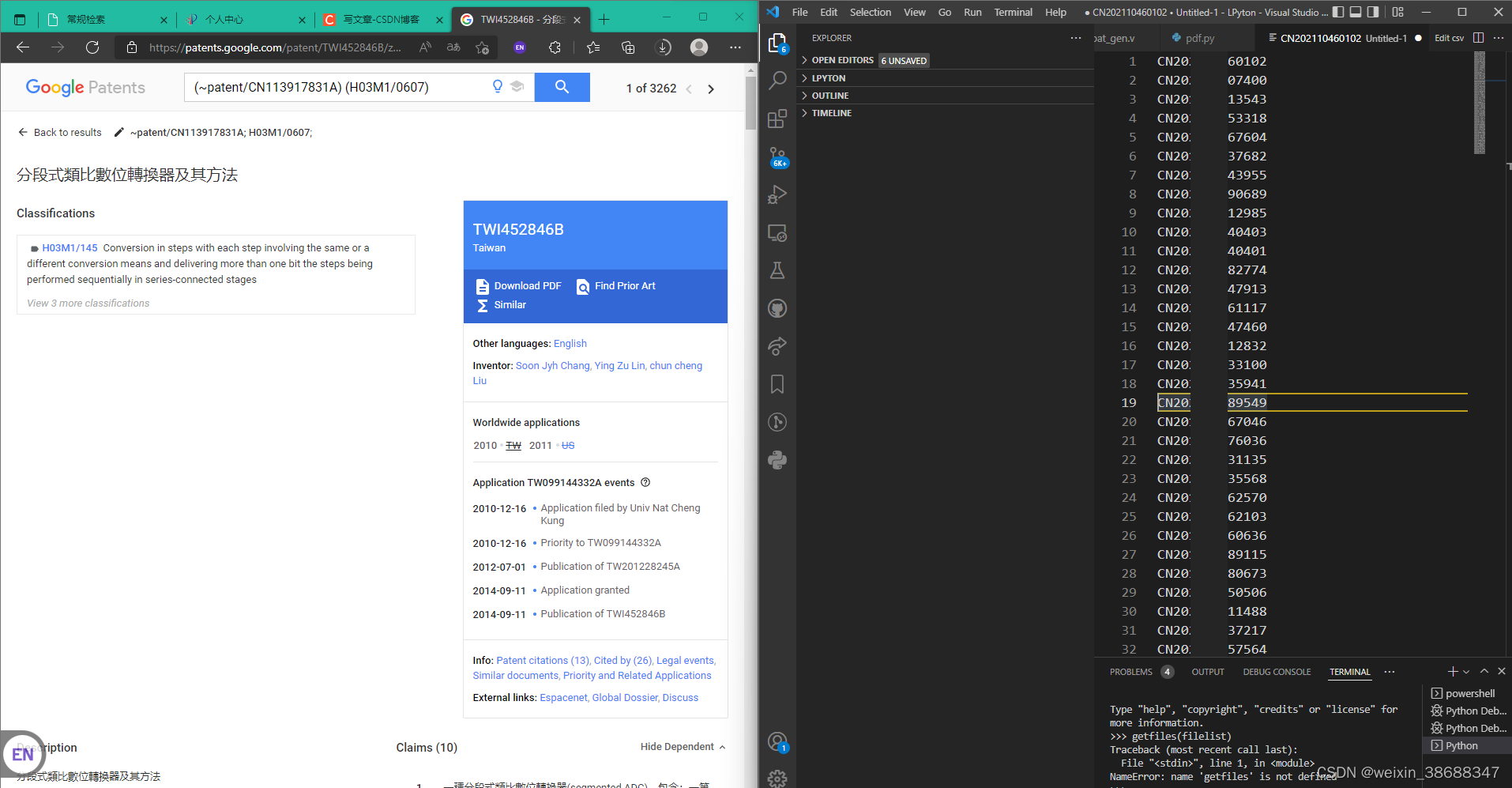Maximize terminal panel chevron
Screen dimensions: 1512x788
[x=1484, y=671]
